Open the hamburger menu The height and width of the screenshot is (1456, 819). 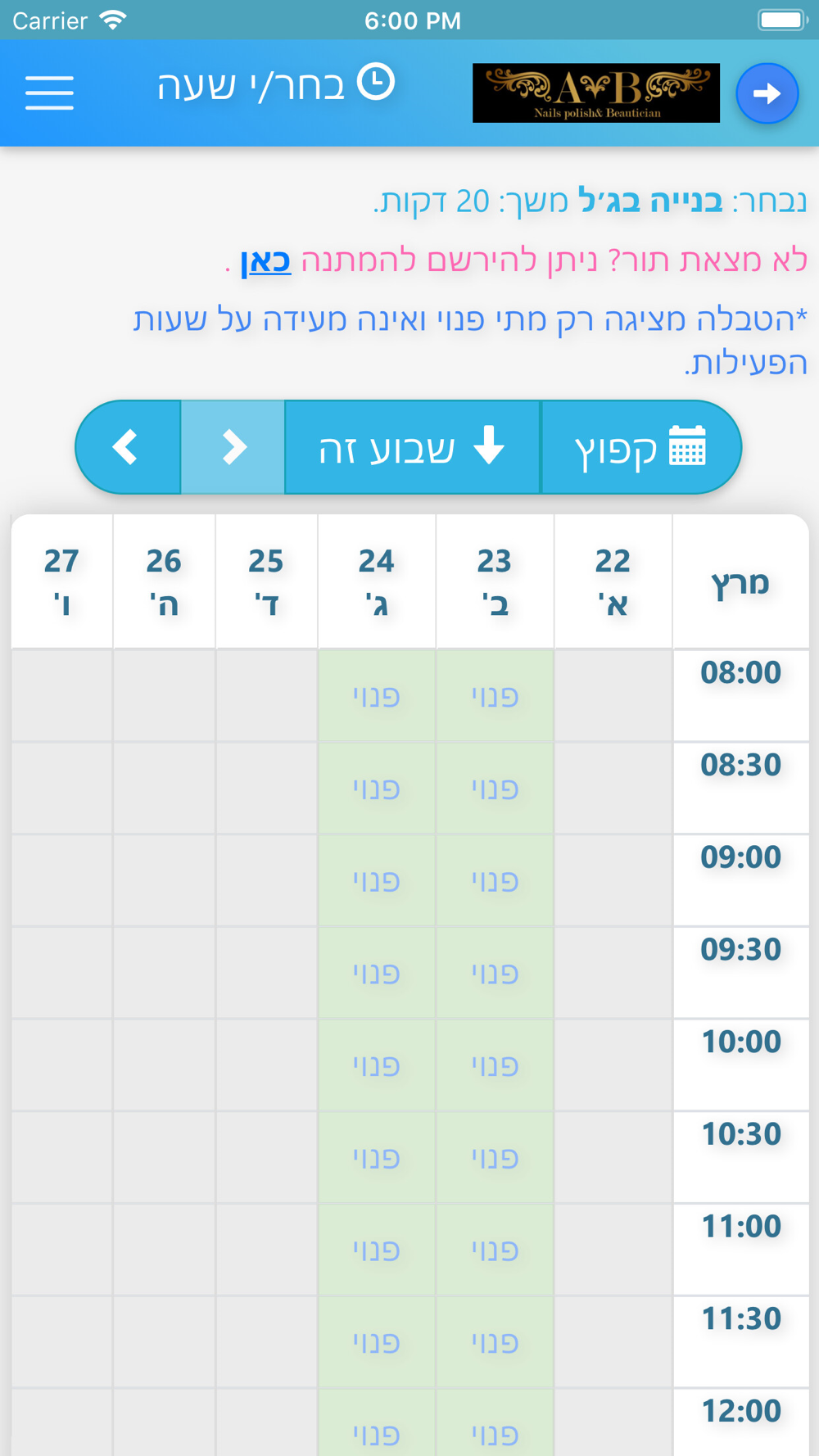[49, 92]
